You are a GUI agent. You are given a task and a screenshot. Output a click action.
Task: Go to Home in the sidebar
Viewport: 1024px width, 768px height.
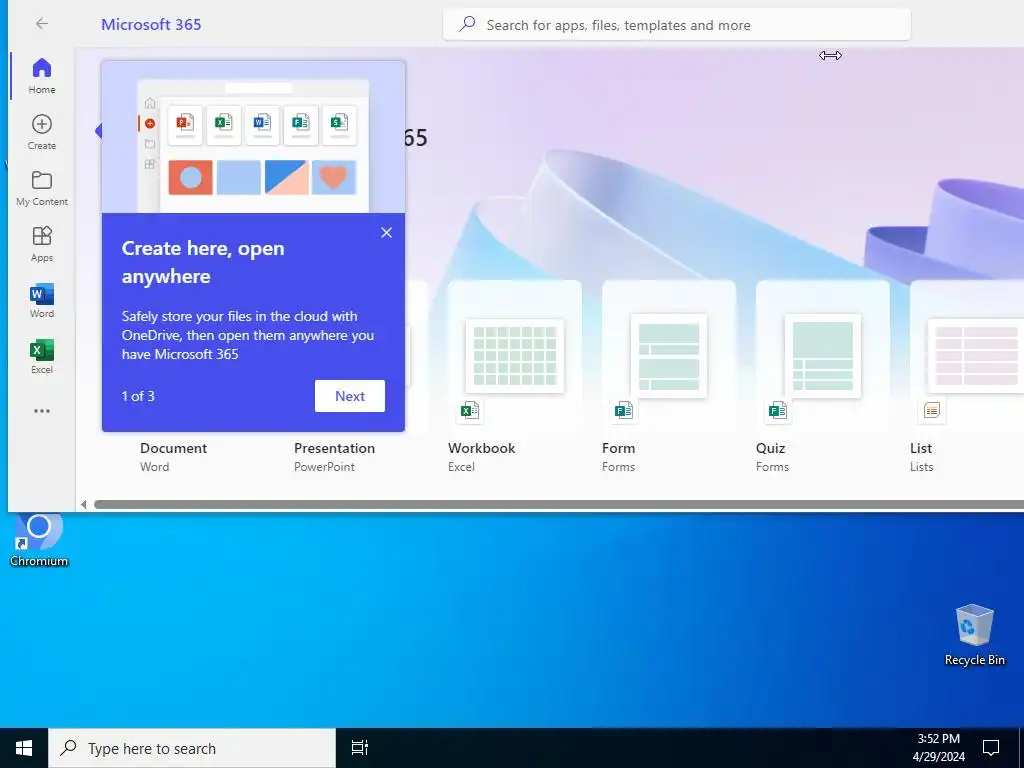pos(42,76)
